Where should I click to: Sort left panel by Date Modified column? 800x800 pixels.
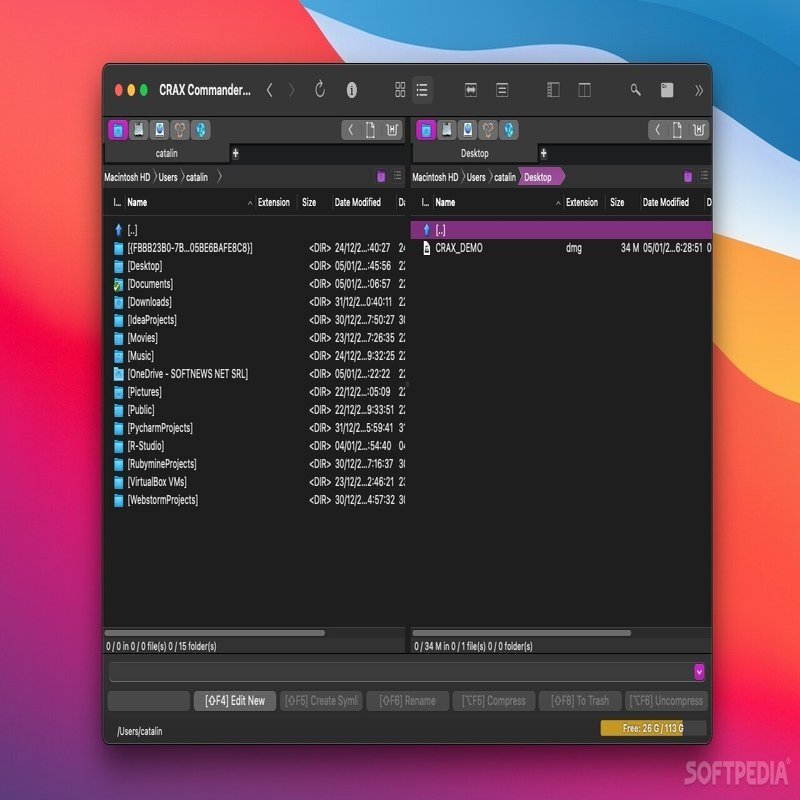363,203
